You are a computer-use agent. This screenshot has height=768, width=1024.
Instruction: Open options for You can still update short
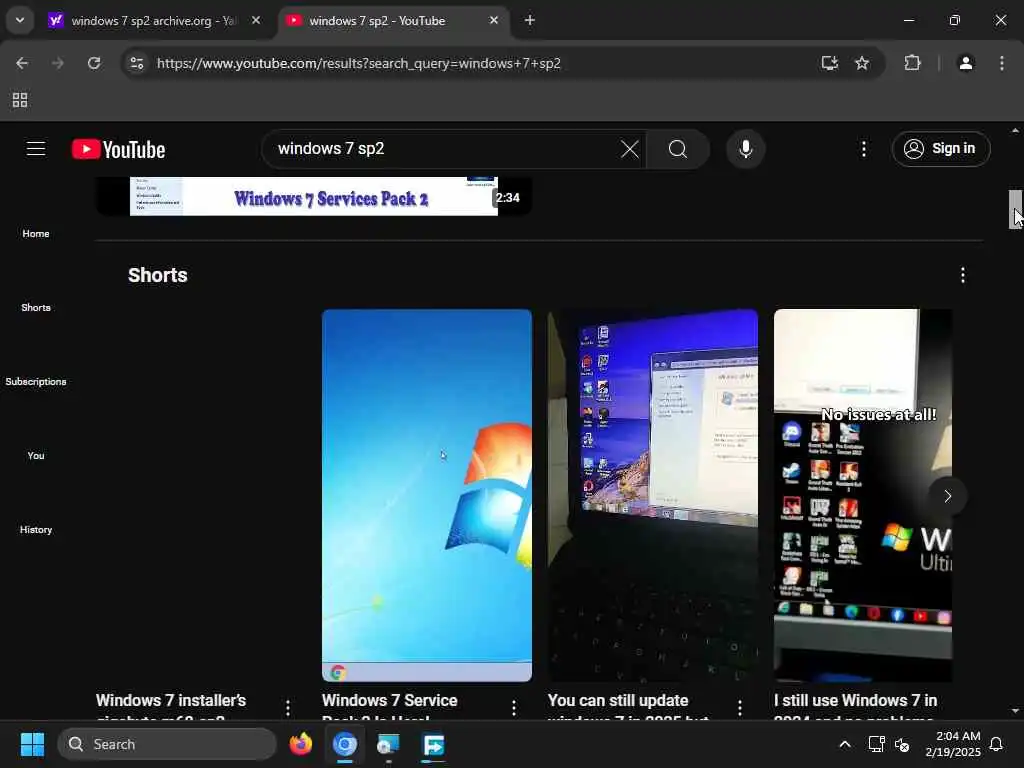(x=740, y=707)
